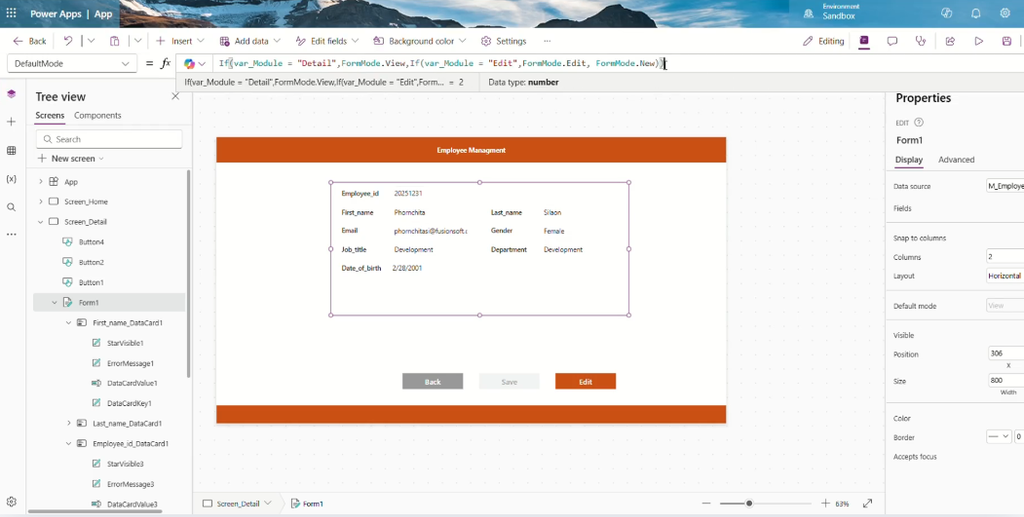Open the Data pane icon in left rail
Screen dimensions: 1024x517
point(11,151)
